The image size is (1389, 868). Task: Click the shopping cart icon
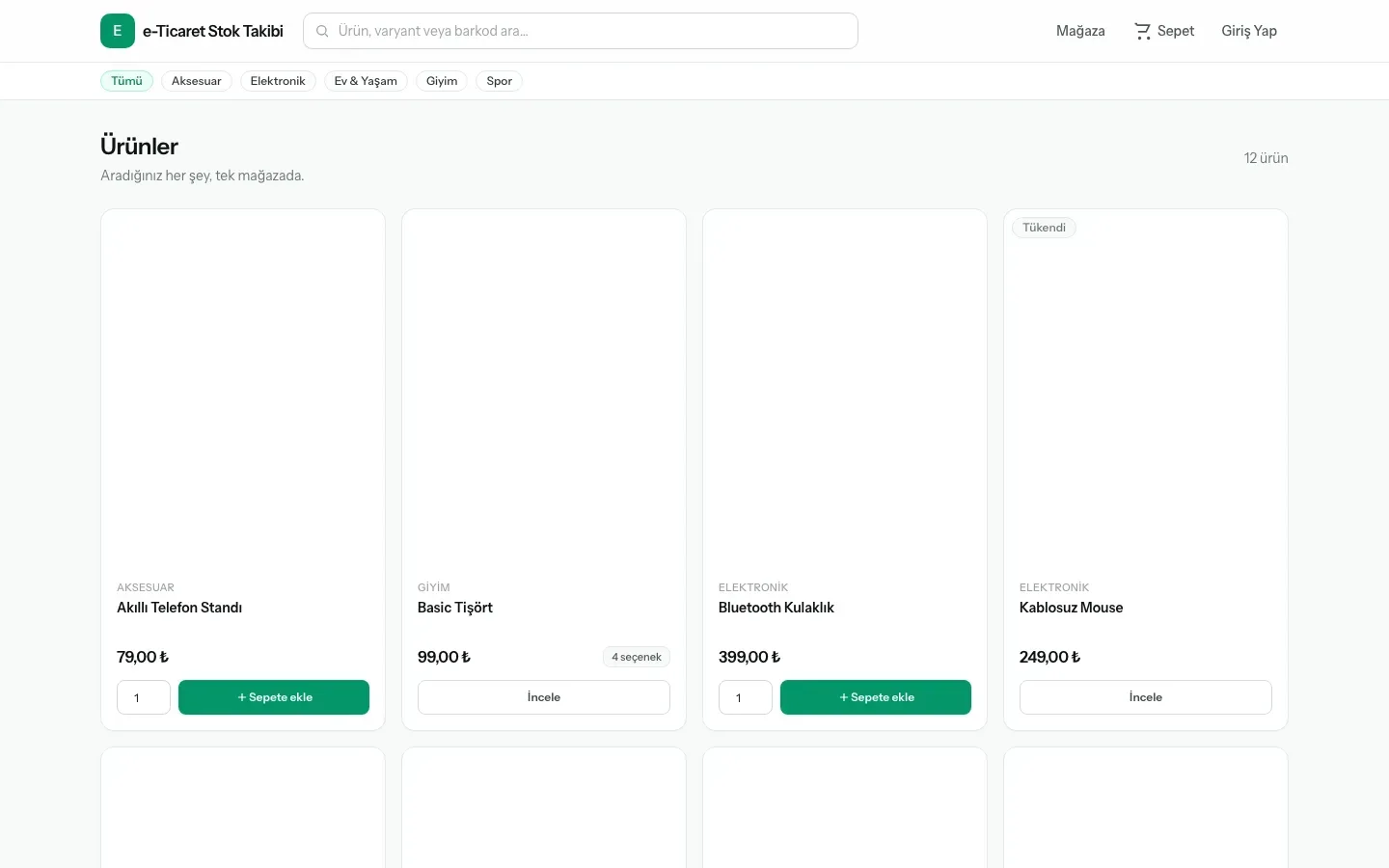pos(1142,31)
